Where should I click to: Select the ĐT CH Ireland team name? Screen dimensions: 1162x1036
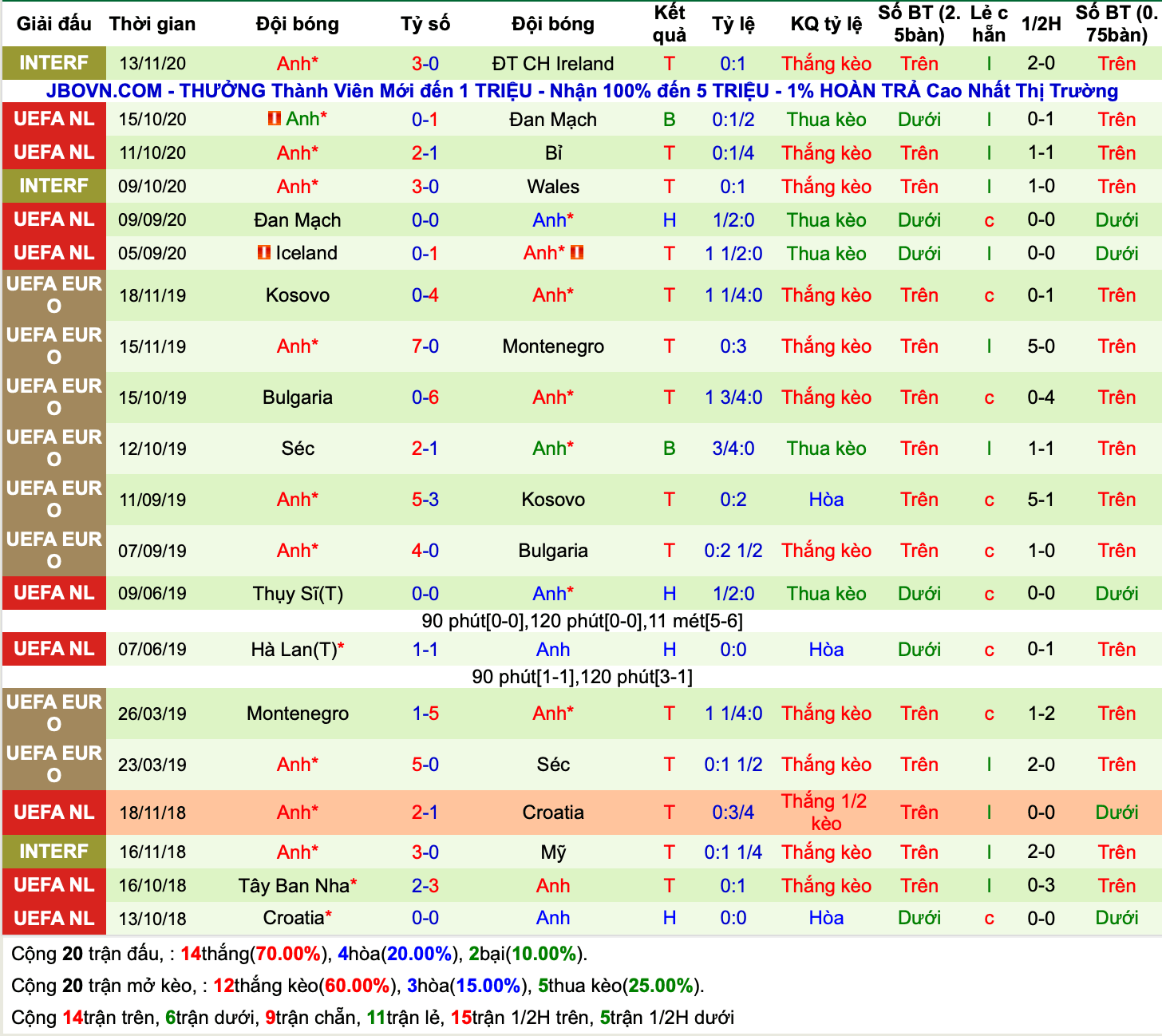coord(553,64)
